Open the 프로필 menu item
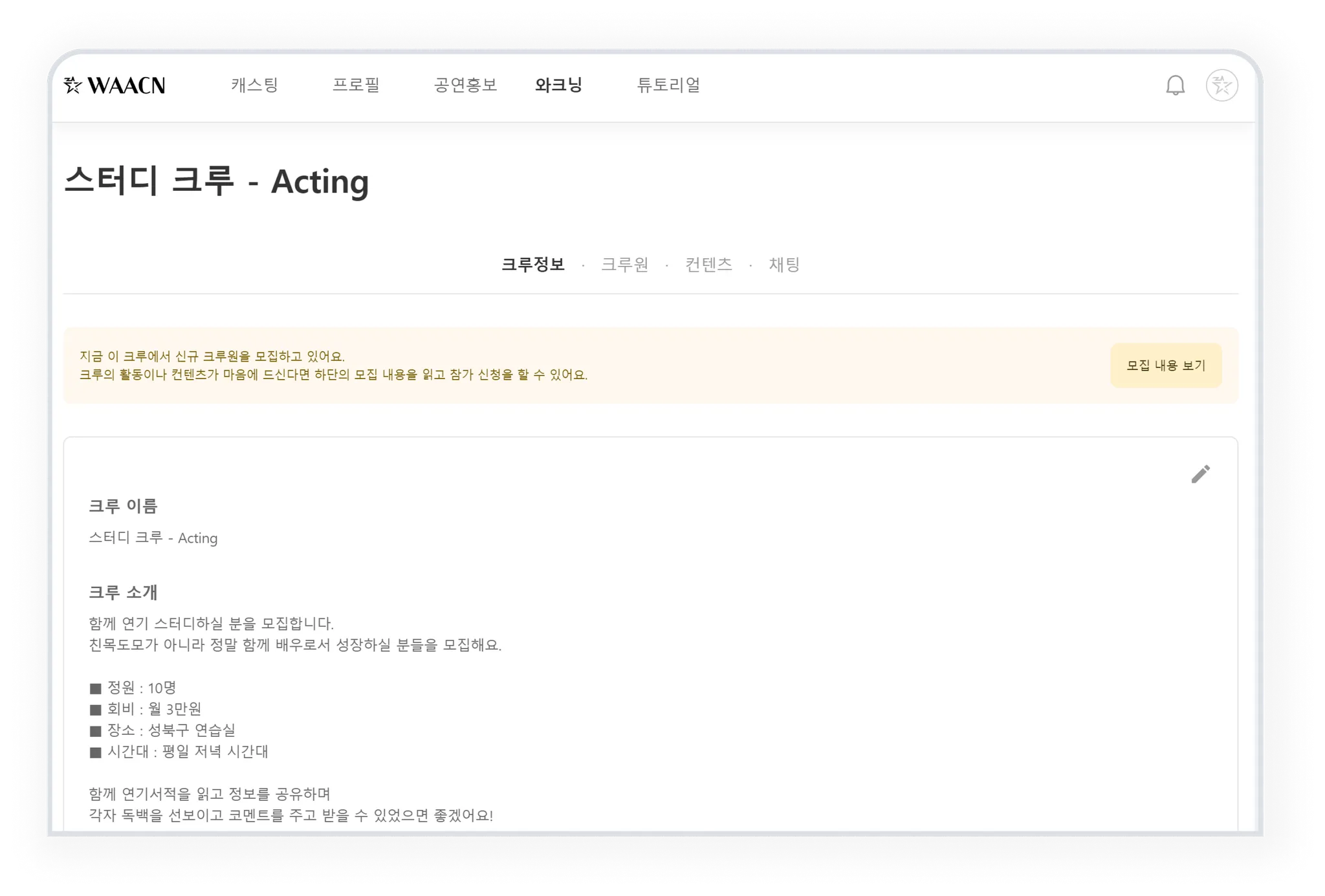The height and width of the screenshot is (896, 1325). pyautogui.click(x=356, y=85)
